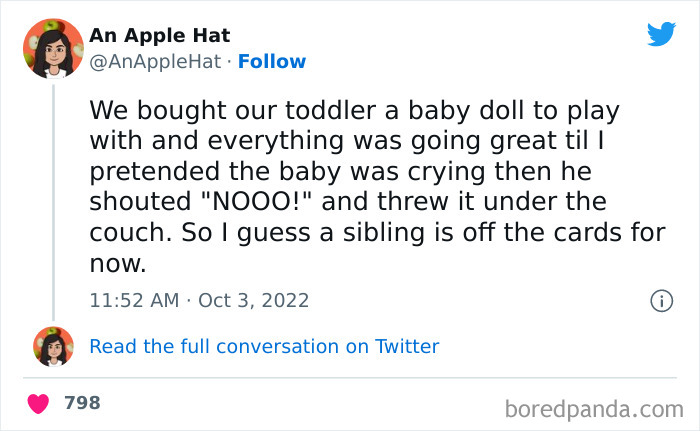The width and height of the screenshot is (700, 431).
Task: View the 798 likes count
Action: (82, 403)
